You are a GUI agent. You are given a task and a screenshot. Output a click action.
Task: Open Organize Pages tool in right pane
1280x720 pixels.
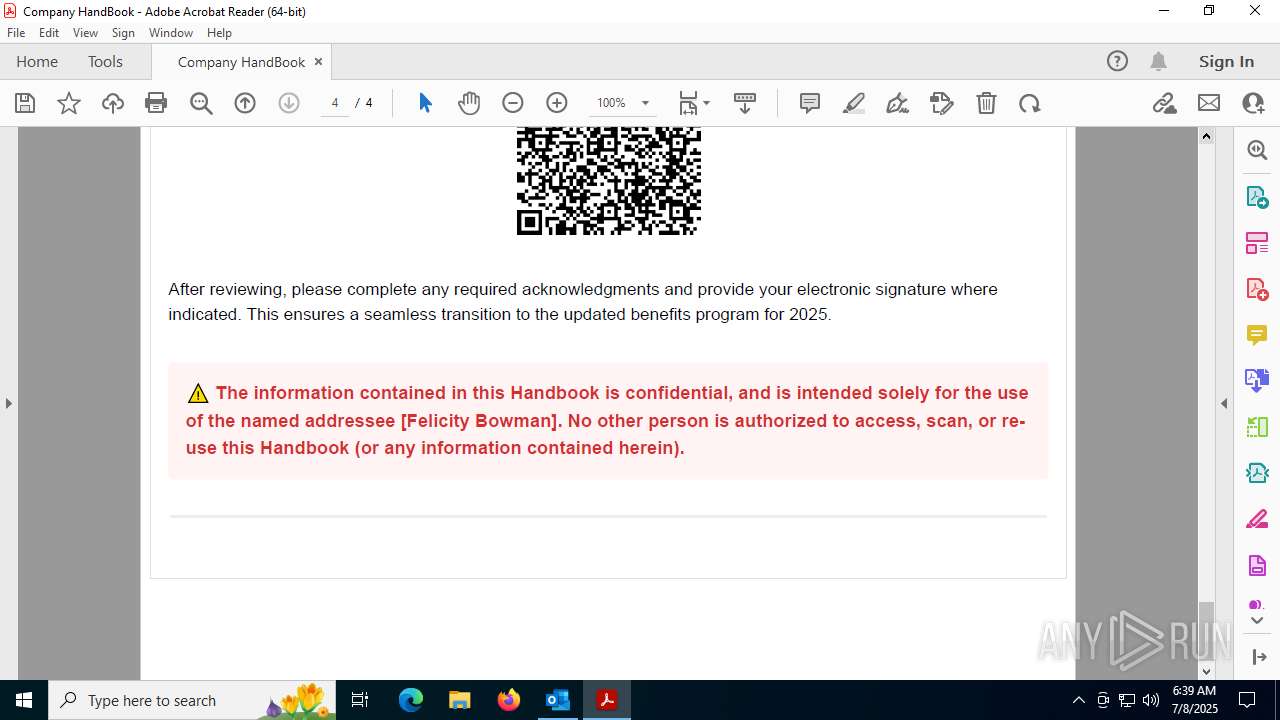(1257, 242)
